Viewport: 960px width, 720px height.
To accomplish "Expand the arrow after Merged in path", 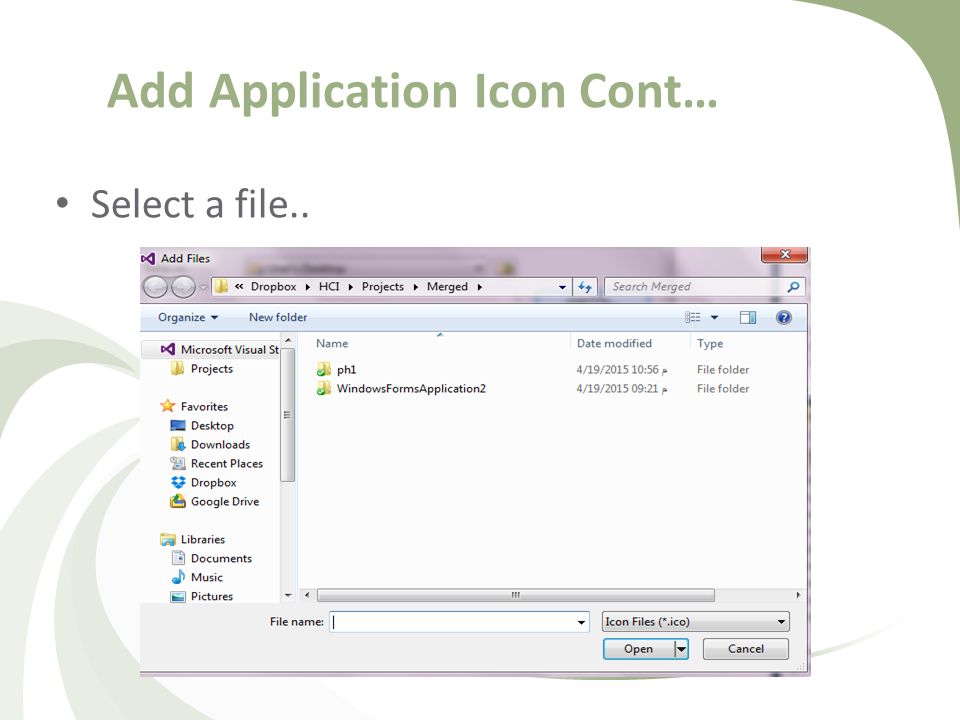I will coord(479,287).
